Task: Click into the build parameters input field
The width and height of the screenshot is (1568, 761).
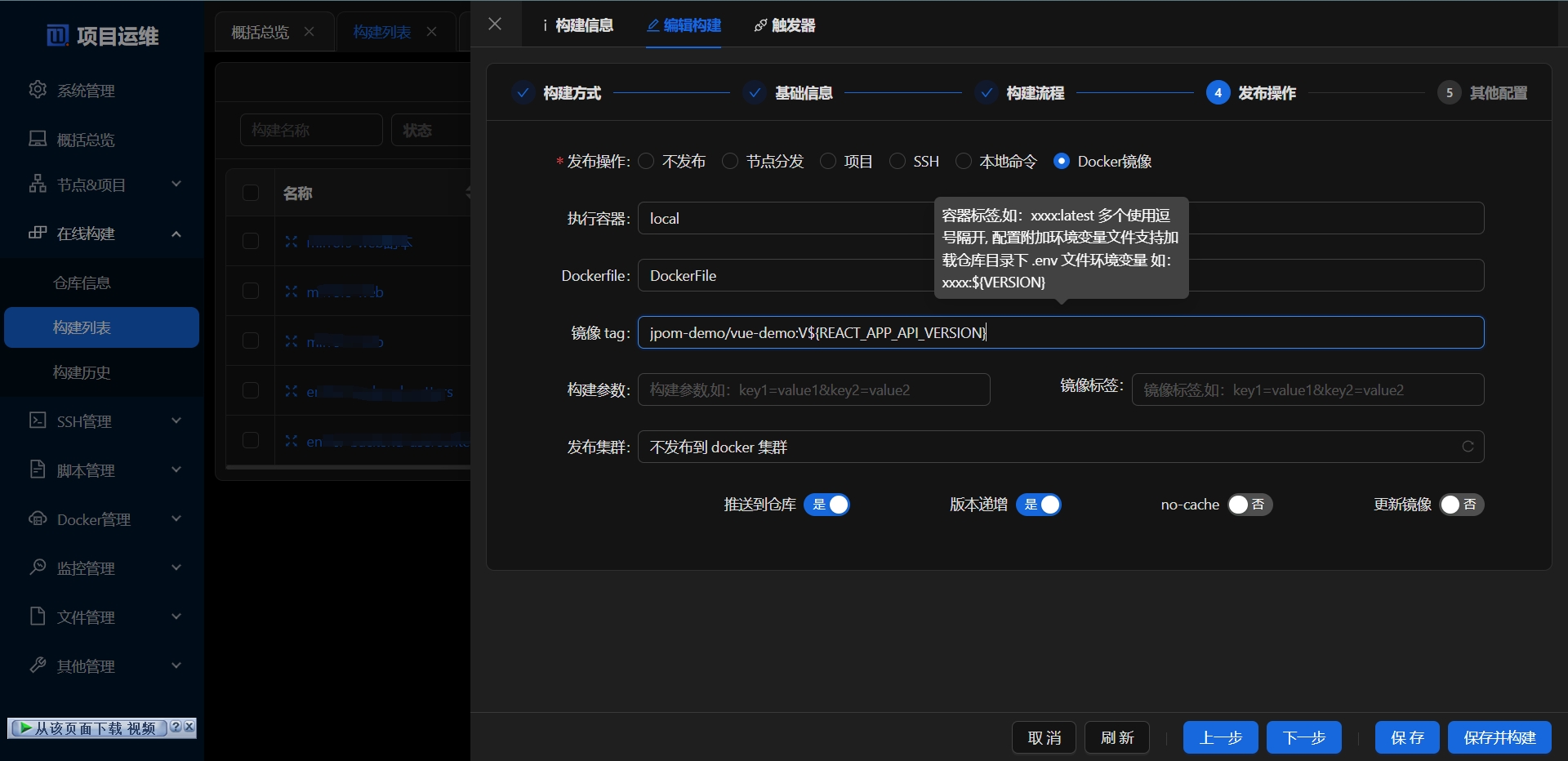Action: (x=813, y=390)
